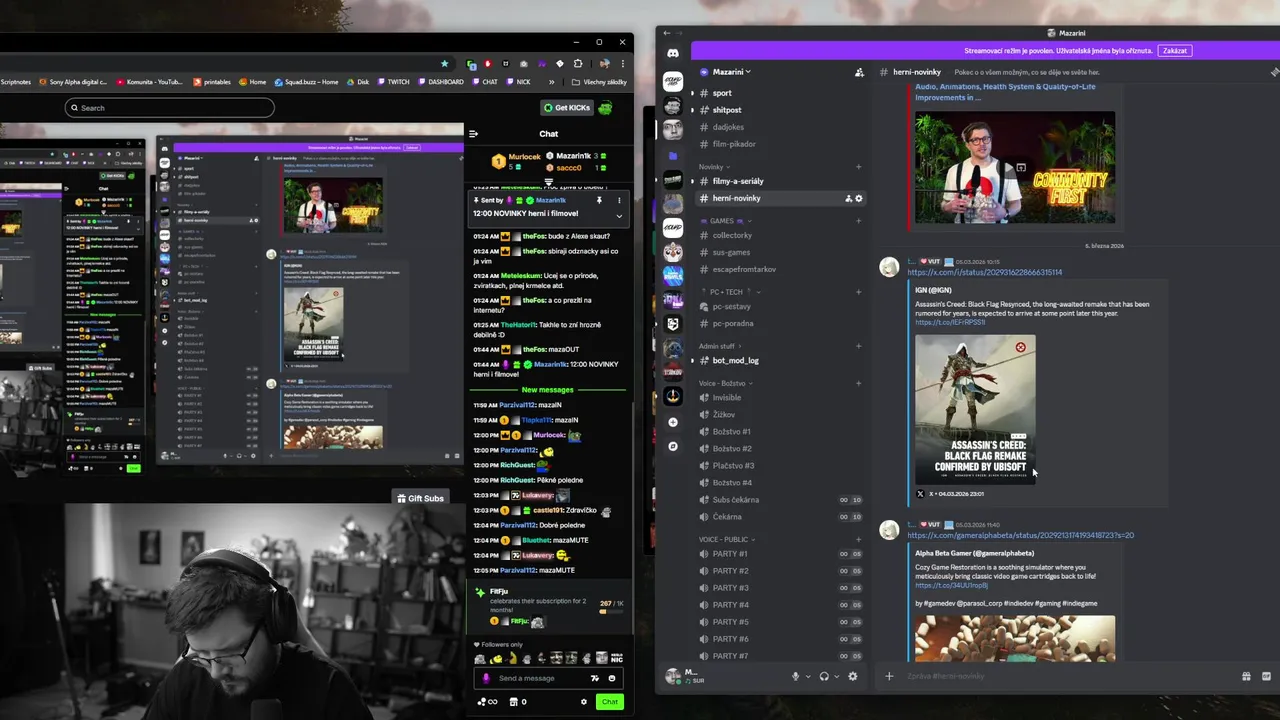Play the Community First video thumbnail
This screenshot has width=1280, height=720.
point(1014,167)
